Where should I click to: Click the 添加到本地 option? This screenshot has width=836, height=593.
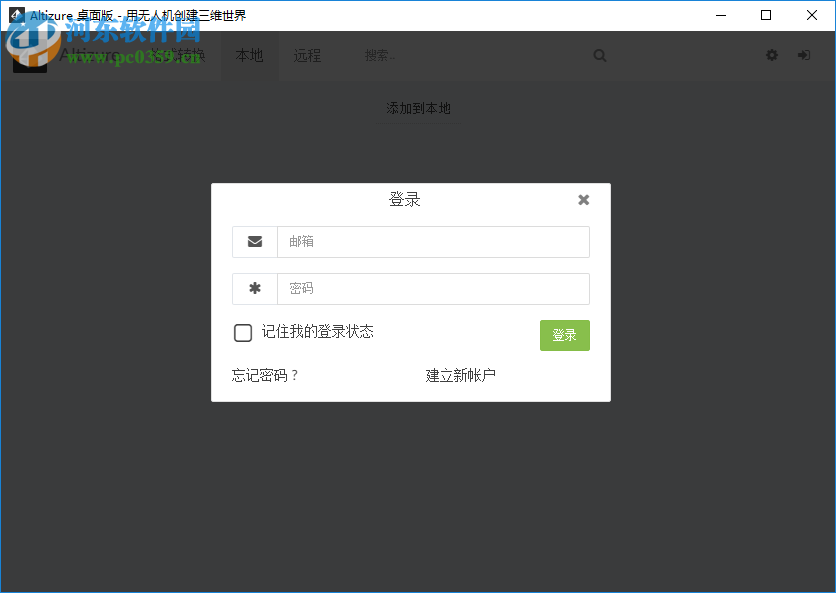point(417,108)
